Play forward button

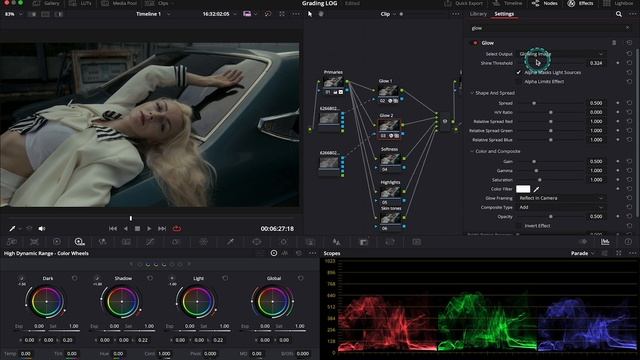tap(149, 229)
